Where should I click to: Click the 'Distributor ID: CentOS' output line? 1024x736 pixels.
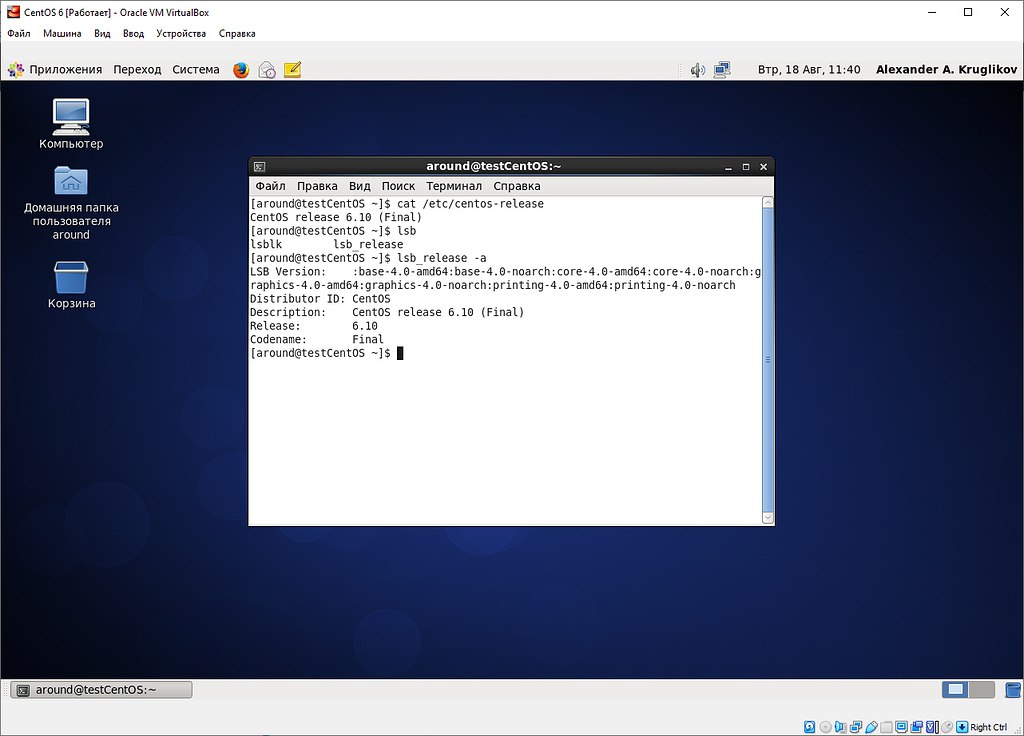(320, 299)
